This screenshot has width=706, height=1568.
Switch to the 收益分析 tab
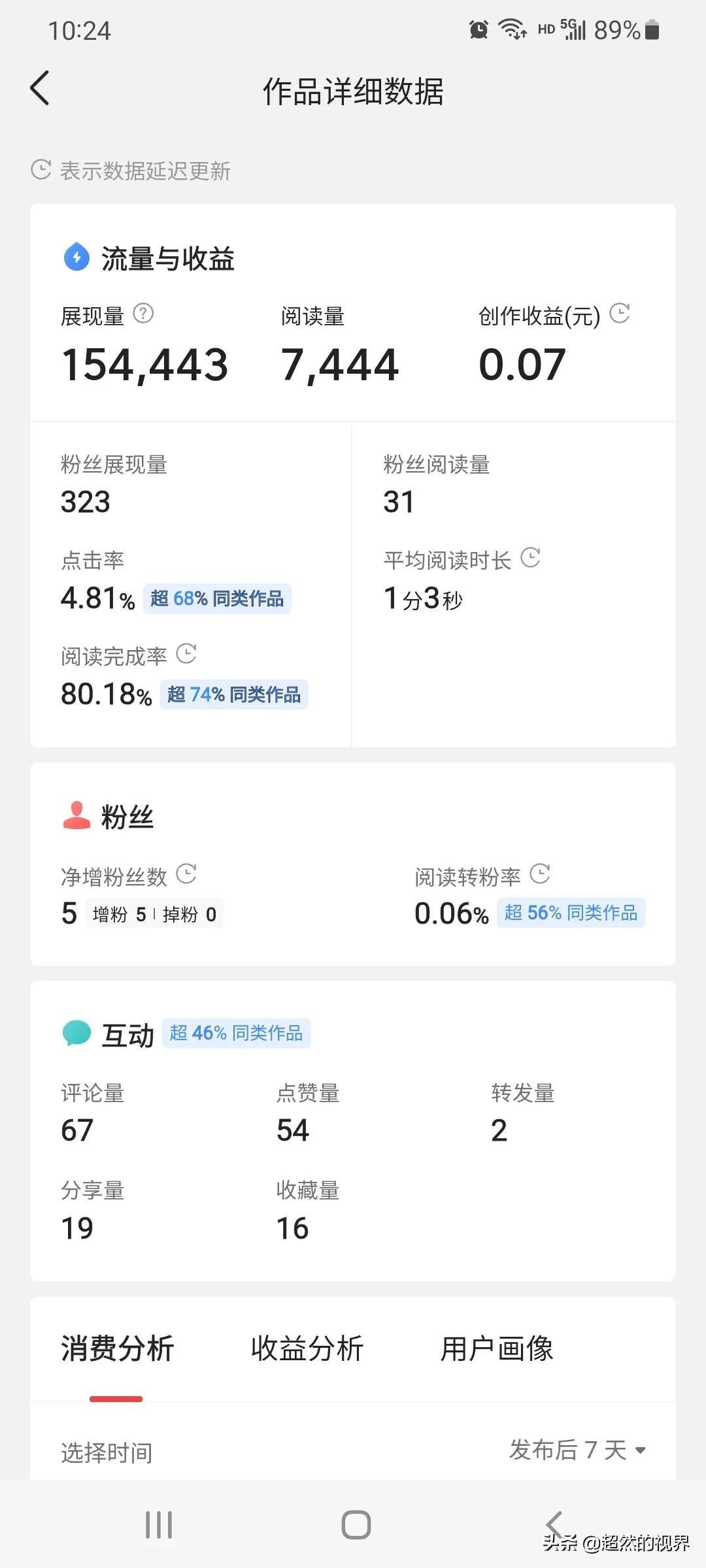tap(307, 1349)
